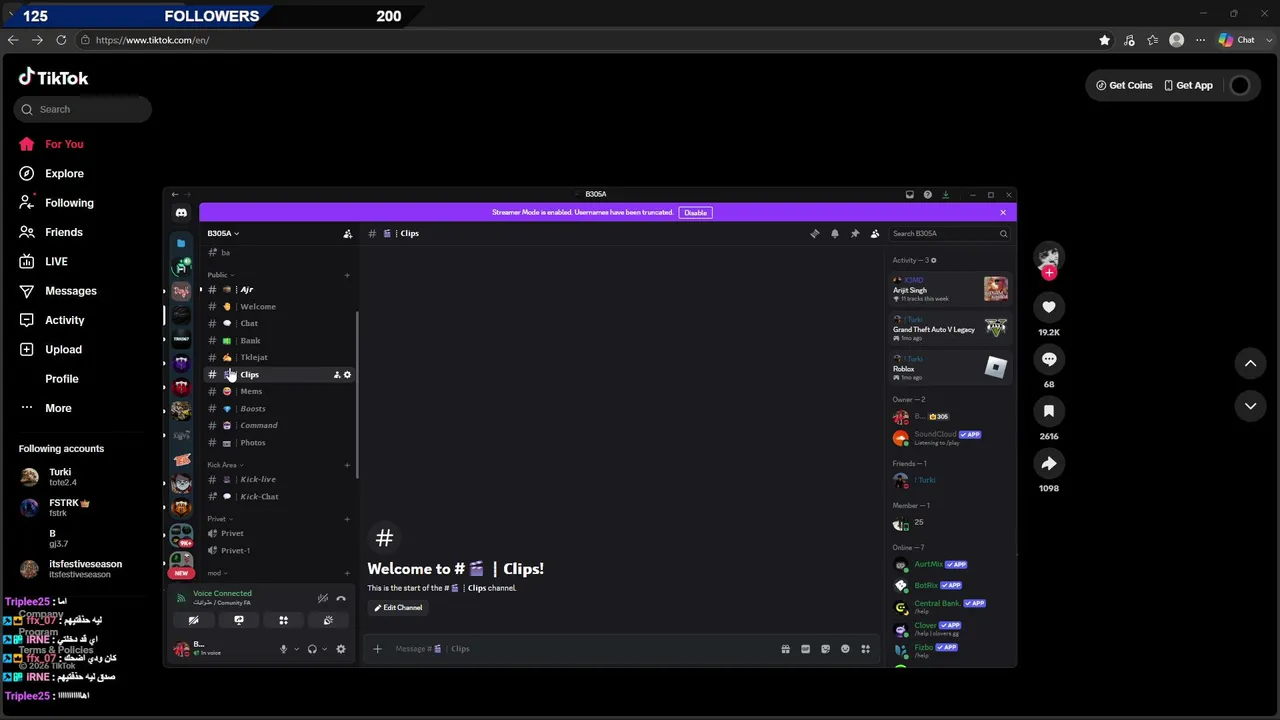Collapse the Kick Area category
The height and width of the screenshot is (720, 1280).
225,465
